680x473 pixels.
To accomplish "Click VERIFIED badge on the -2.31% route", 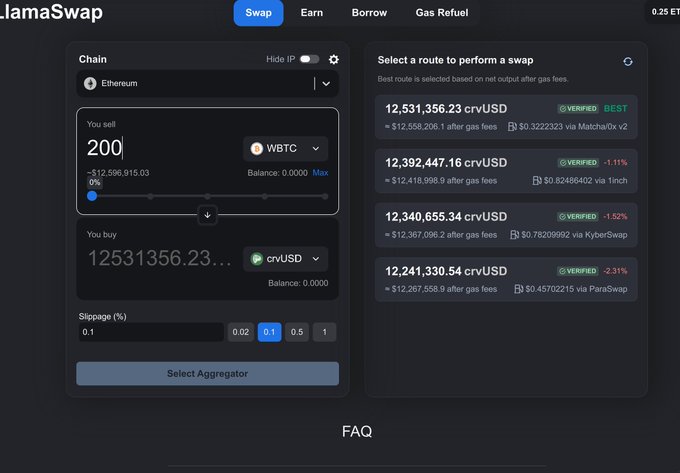I will (x=578, y=271).
